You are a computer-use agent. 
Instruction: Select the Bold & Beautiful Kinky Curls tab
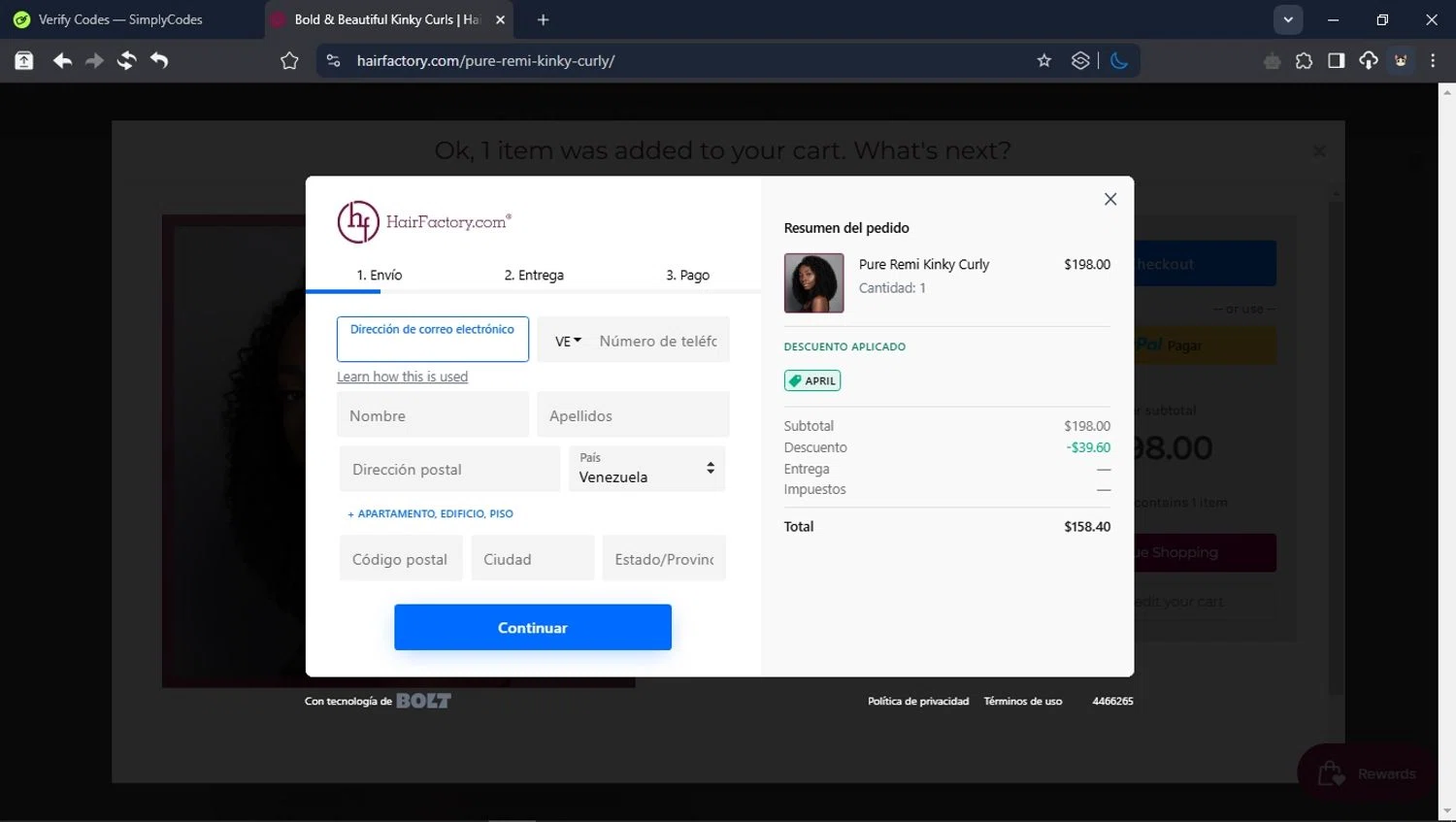[388, 19]
